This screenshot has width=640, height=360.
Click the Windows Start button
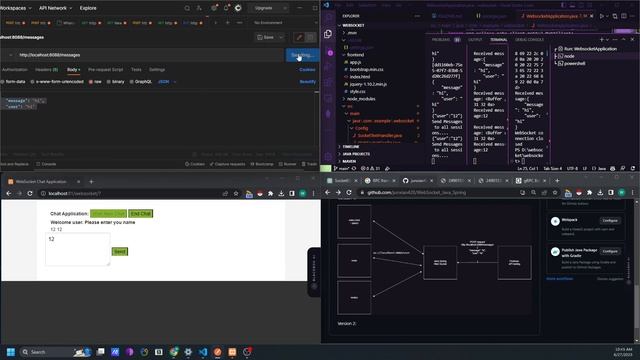pos(11,352)
